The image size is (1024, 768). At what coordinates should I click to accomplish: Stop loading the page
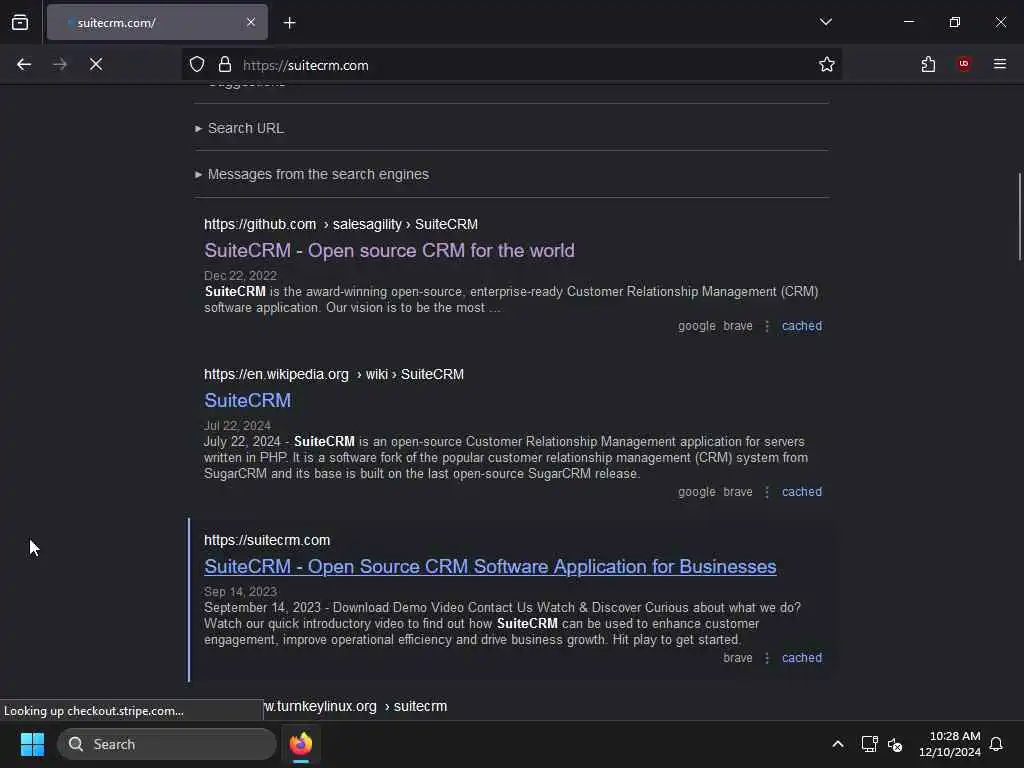click(96, 64)
